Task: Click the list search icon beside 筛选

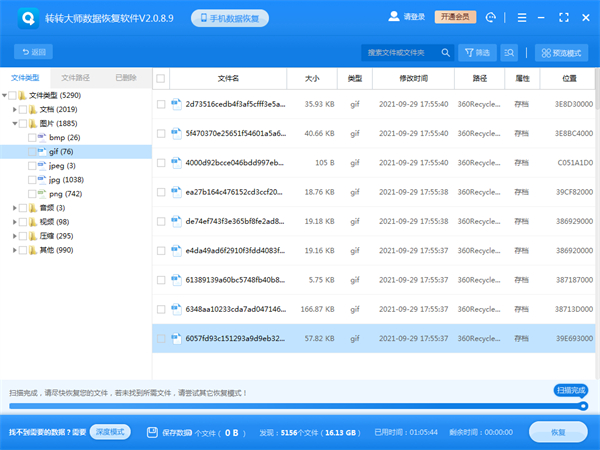Action: click(511, 52)
